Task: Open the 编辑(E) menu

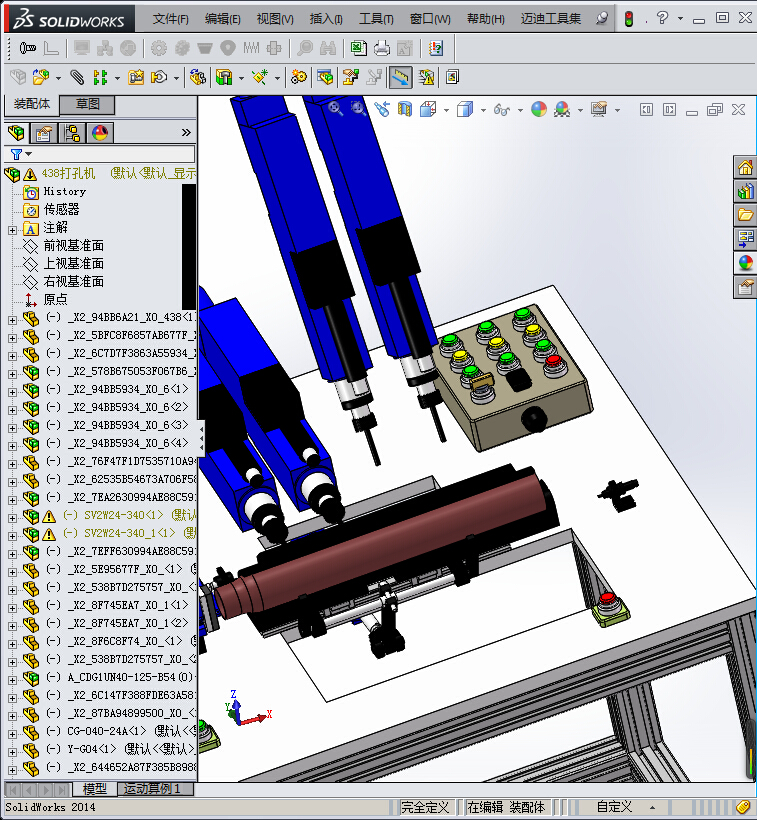Action: click(223, 19)
